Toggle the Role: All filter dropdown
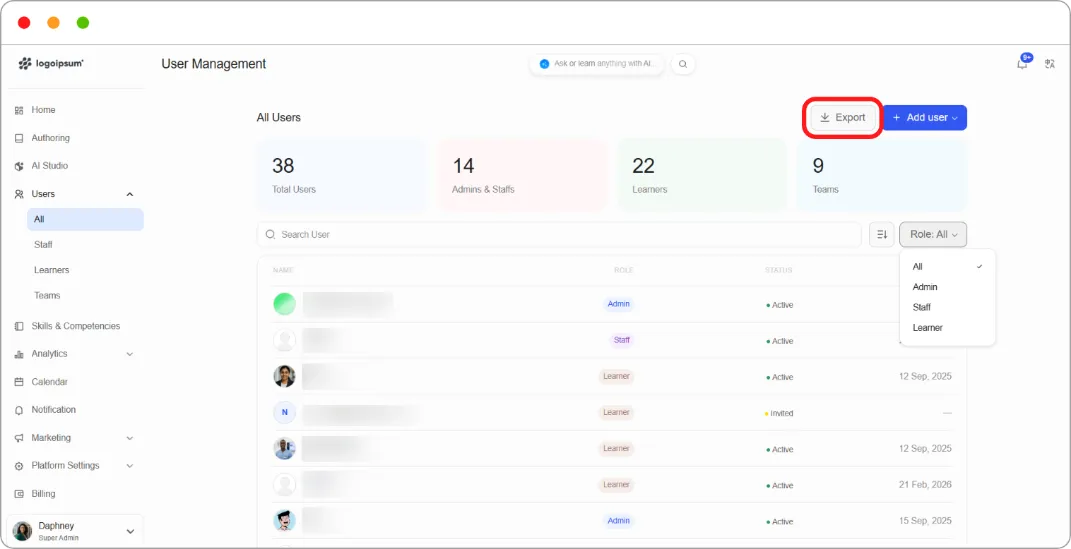 933,234
